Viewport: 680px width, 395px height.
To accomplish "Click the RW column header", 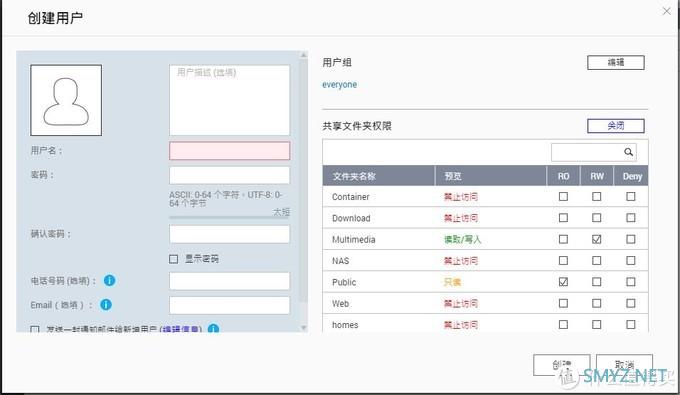I will coord(597,176).
